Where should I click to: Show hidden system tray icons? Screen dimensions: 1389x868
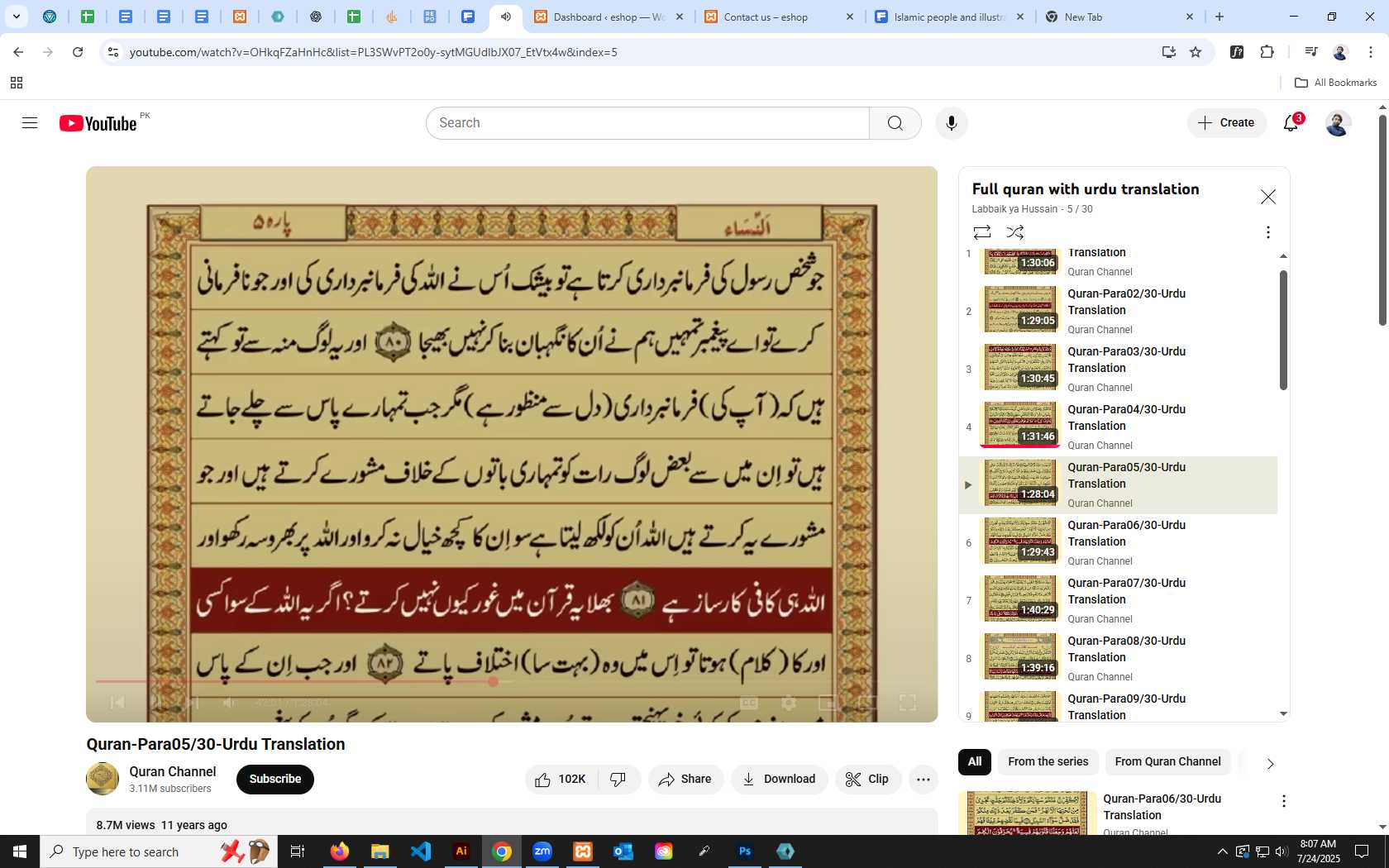[x=1222, y=851]
